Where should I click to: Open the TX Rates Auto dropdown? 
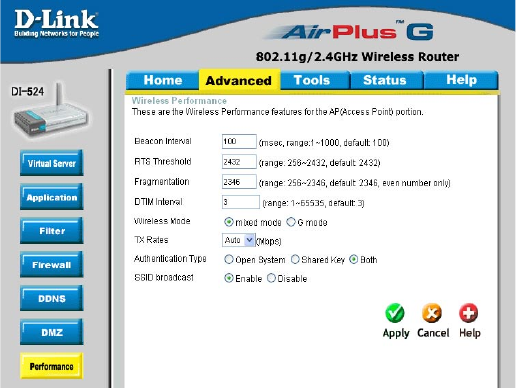[239, 240]
